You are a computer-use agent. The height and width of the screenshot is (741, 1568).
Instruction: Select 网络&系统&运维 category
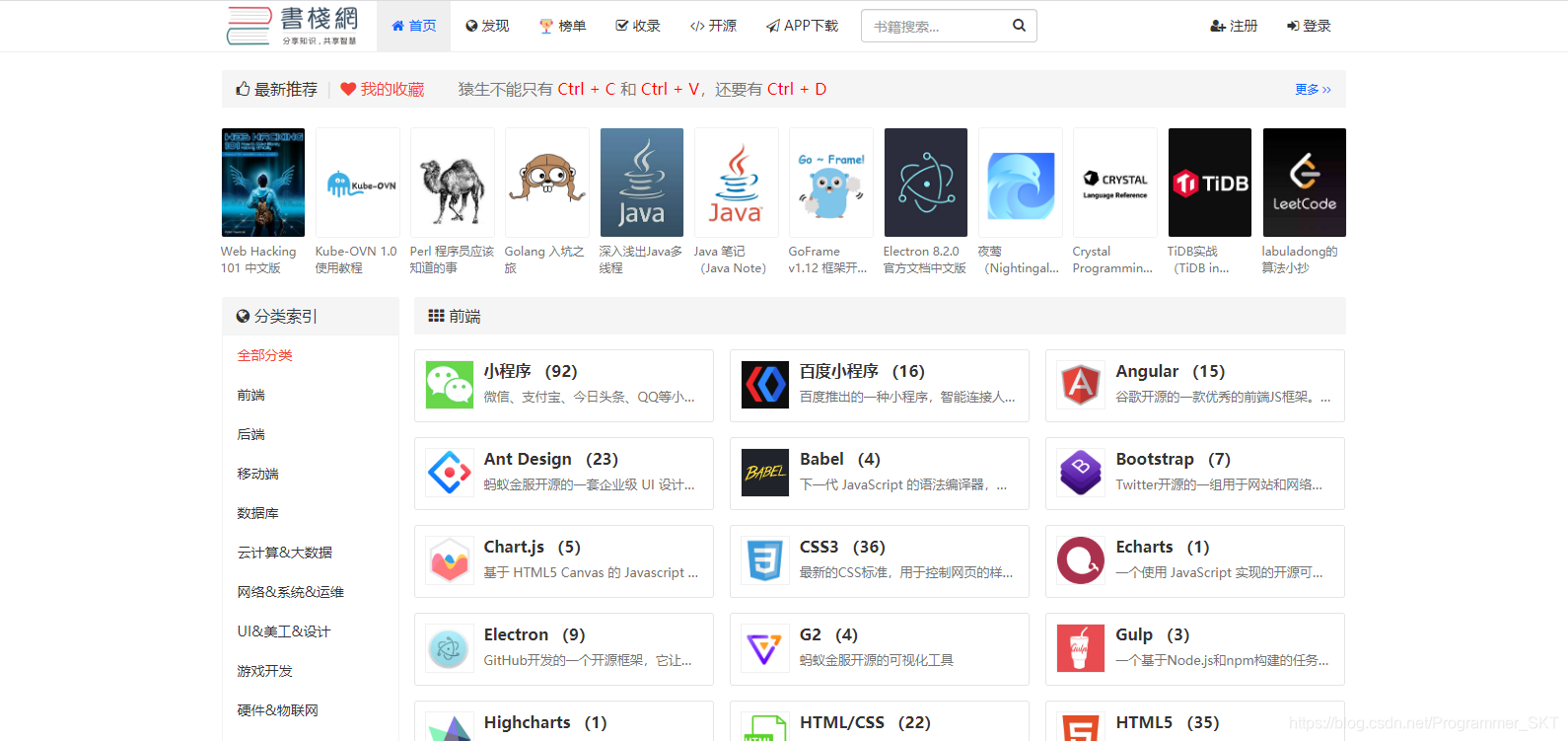coord(290,592)
